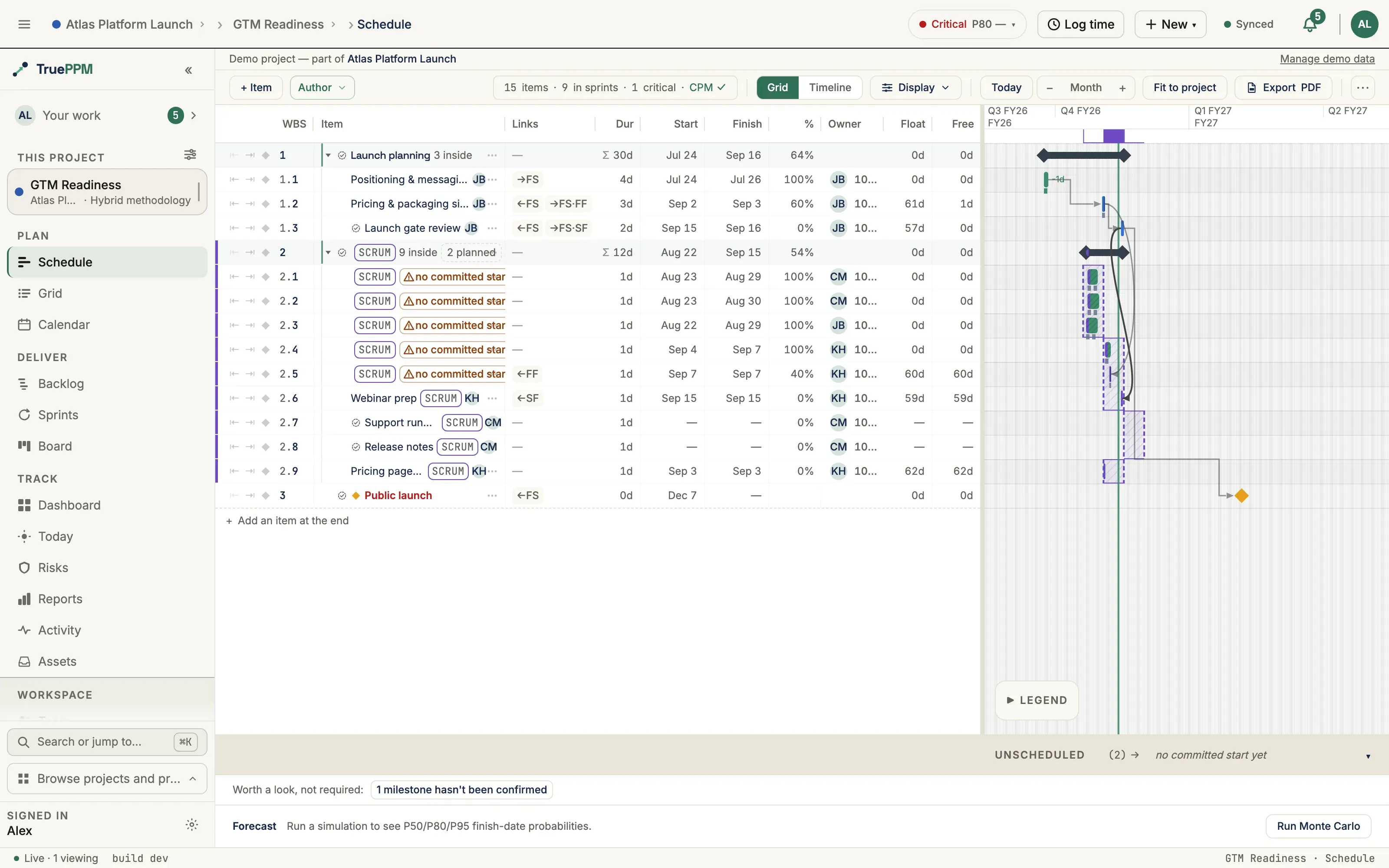Open Assets in the sidebar

coord(107,661)
